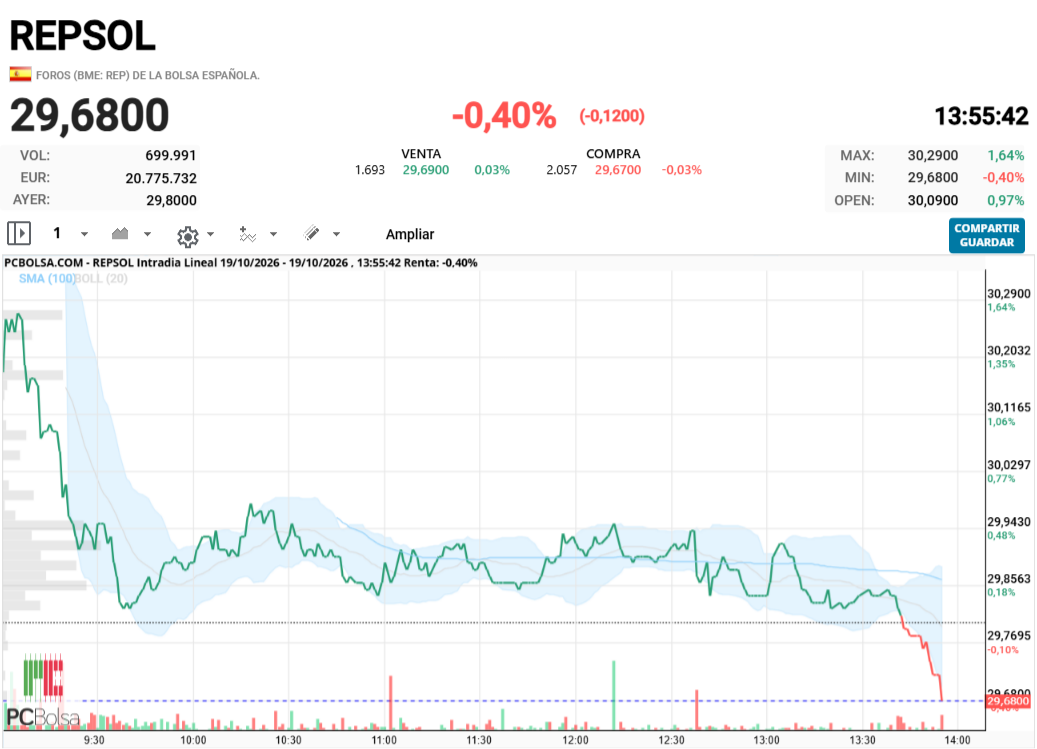This screenshot has height=749, width=1037.
Task: Click the 29,7695 price axis label
Action: click(1009, 635)
